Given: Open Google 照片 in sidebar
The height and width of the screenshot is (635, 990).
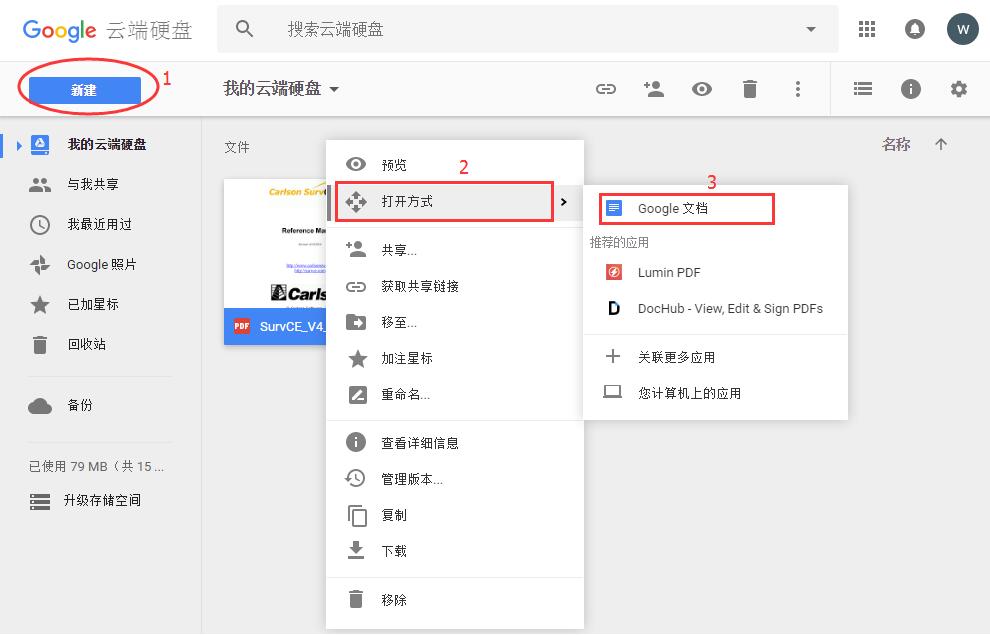Looking at the screenshot, I should coord(102,264).
